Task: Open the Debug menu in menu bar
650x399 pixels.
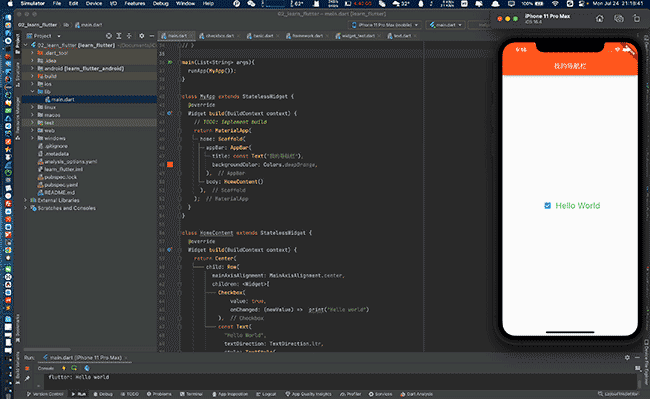Action: point(161,3)
